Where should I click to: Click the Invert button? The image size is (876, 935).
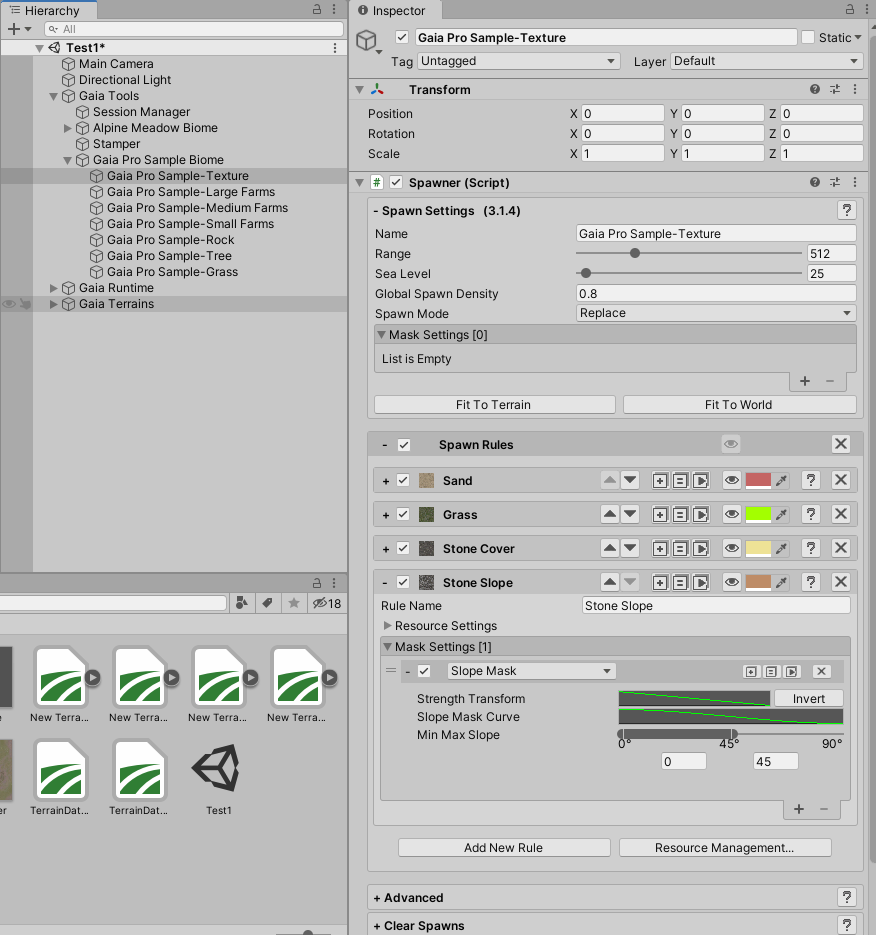tap(809, 698)
